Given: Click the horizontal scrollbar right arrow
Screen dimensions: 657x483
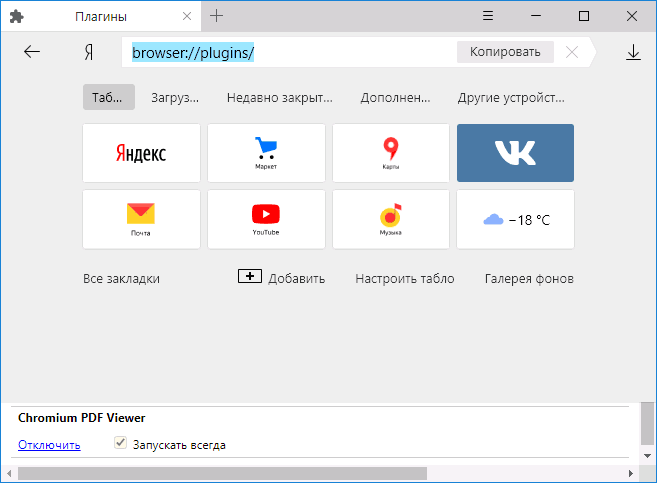Looking at the screenshot, I should (631, 474).
